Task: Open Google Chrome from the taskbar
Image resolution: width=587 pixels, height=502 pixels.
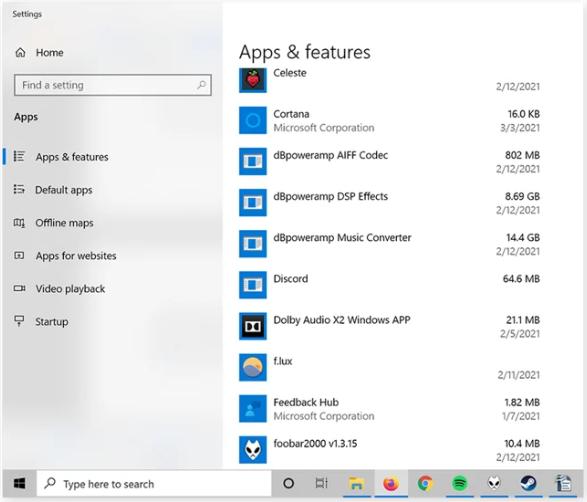Action: (x=425, y=484)
